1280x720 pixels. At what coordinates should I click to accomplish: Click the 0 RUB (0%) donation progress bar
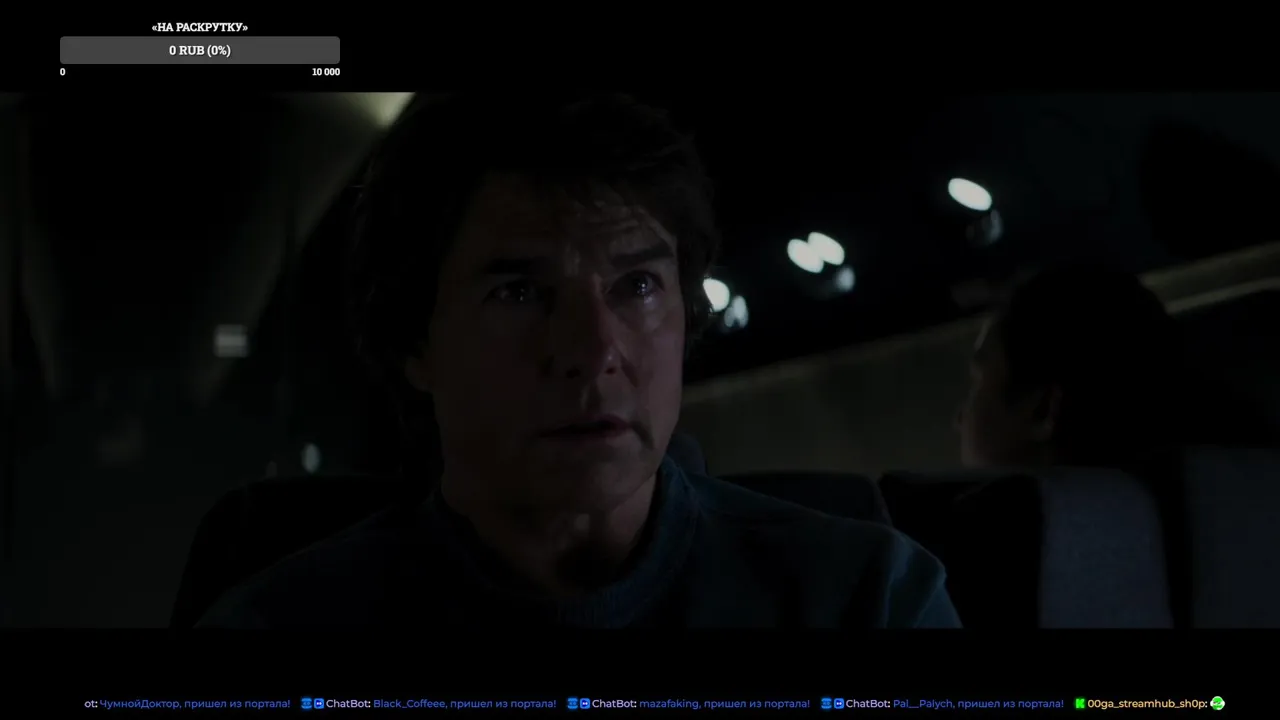pos(200,50)
